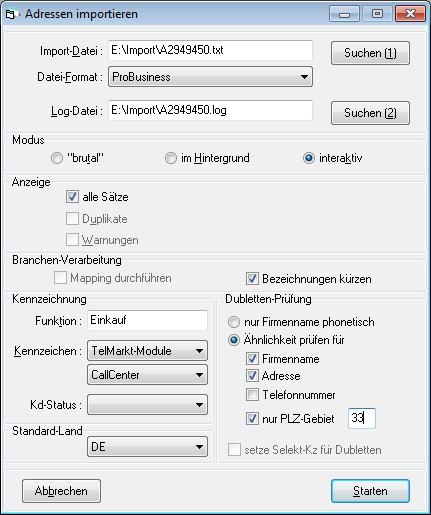Open the CallCenter dropdown list
The width and height of the screenshot is (431, 515).
point(147,375)
